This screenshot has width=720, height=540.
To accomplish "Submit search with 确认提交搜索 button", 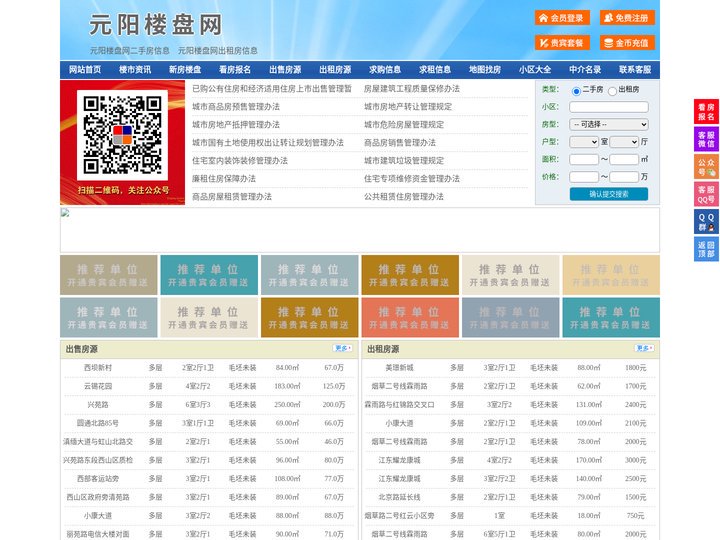I will tap(609, 194).
